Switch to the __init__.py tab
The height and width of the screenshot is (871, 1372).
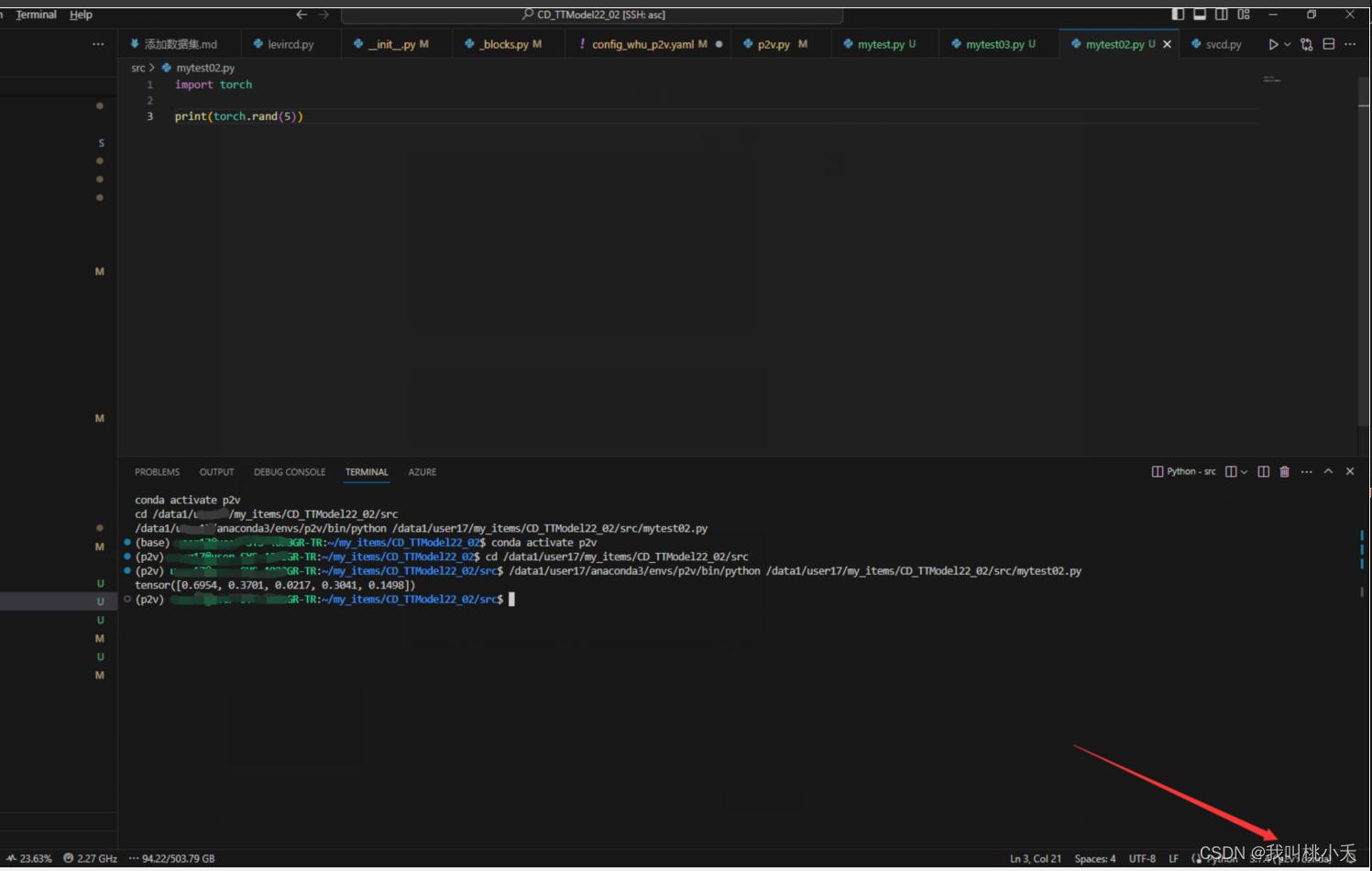pyautogui.click(x=395, y=44)
